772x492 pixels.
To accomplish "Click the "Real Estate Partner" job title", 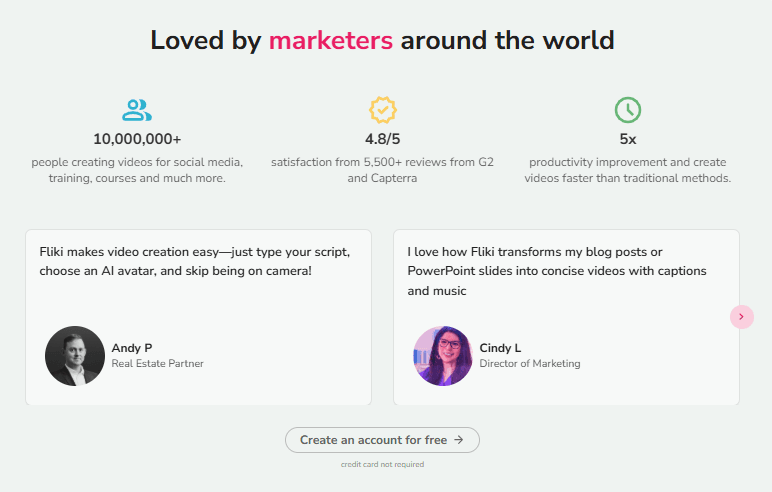I will tap(157, 364).
